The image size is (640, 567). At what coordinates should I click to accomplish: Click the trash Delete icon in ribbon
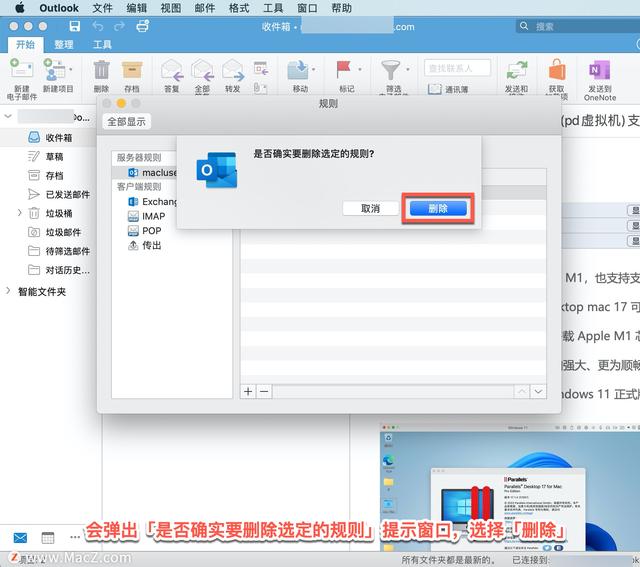click(101, 69)
